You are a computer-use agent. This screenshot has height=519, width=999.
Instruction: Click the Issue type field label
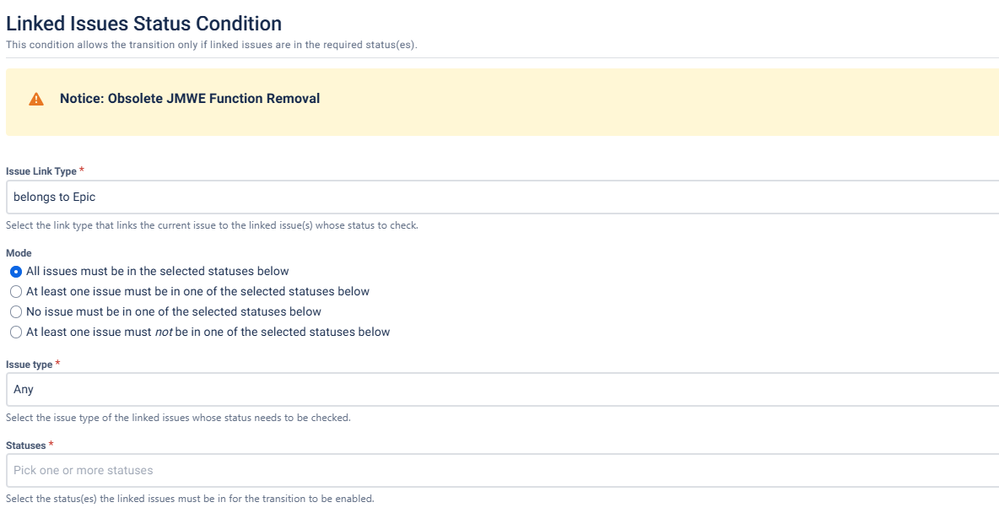coord(29,365)
